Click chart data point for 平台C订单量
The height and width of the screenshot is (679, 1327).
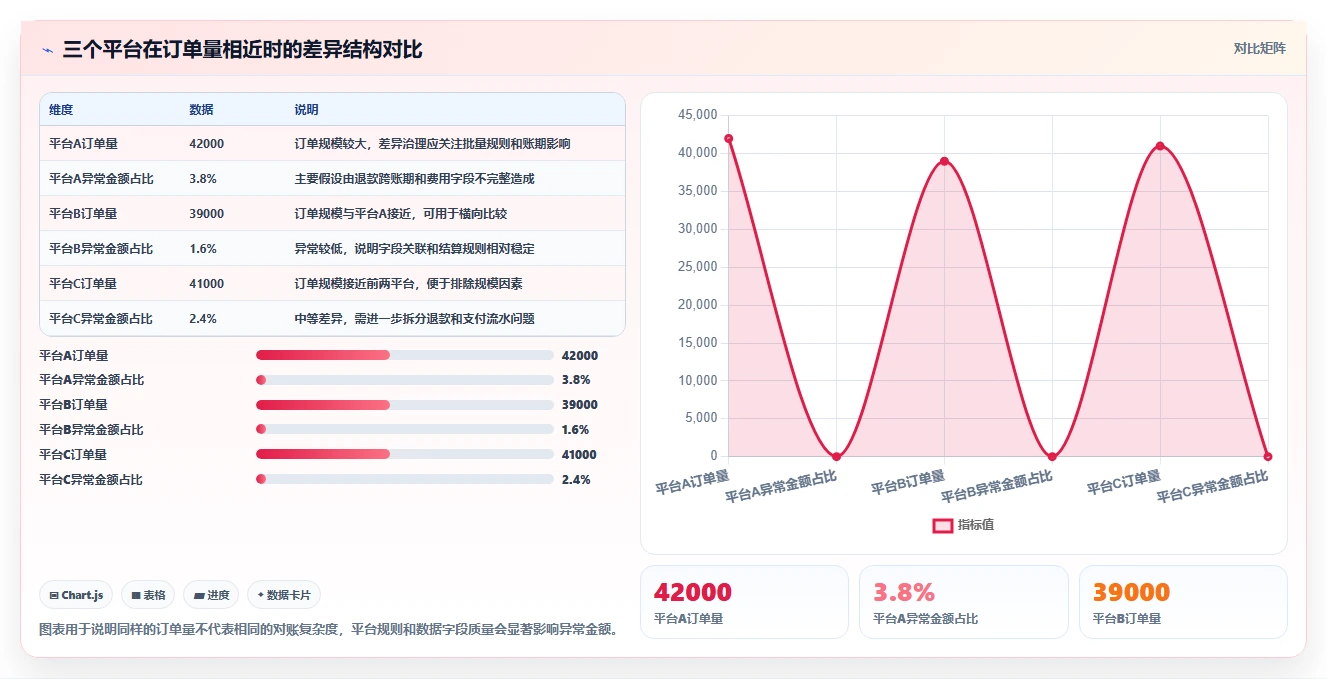pyautogui.click(x=1160, y=146)
